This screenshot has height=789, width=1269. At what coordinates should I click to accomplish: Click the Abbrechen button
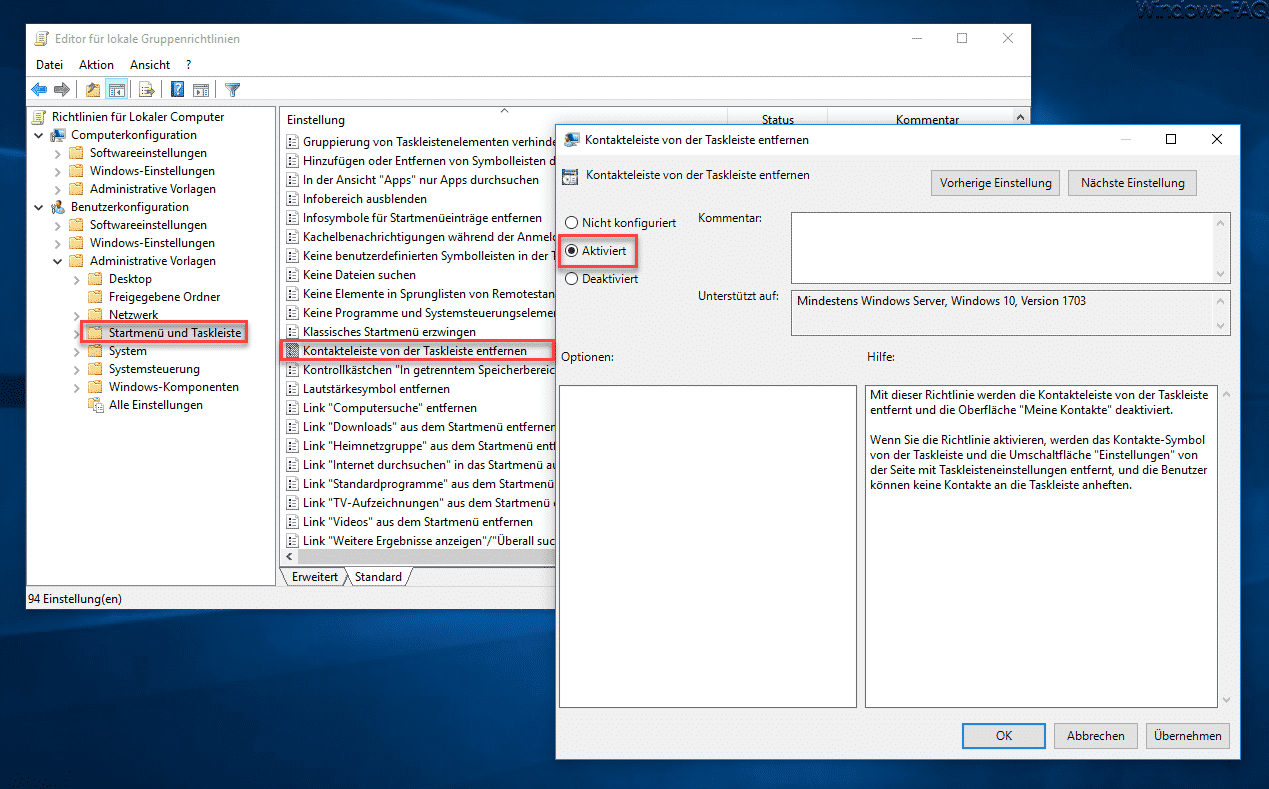click(x=1096, y=736)
